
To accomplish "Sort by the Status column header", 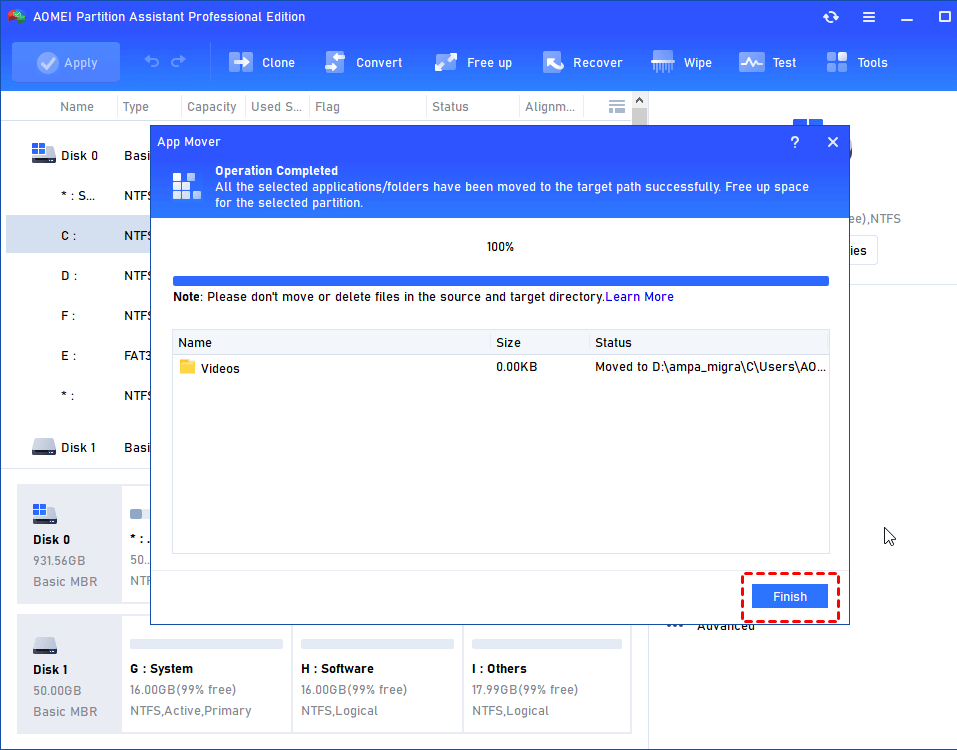I will [450, 106].
